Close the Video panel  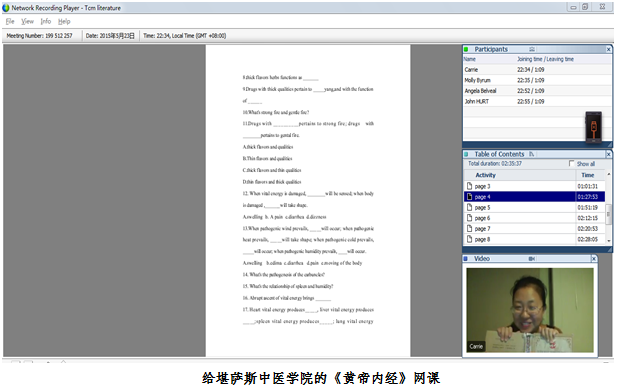(593, 259)
